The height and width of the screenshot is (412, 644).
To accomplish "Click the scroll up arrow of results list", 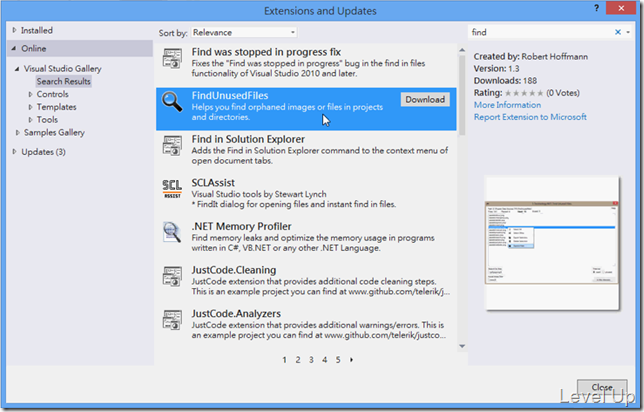I will 462,50.
